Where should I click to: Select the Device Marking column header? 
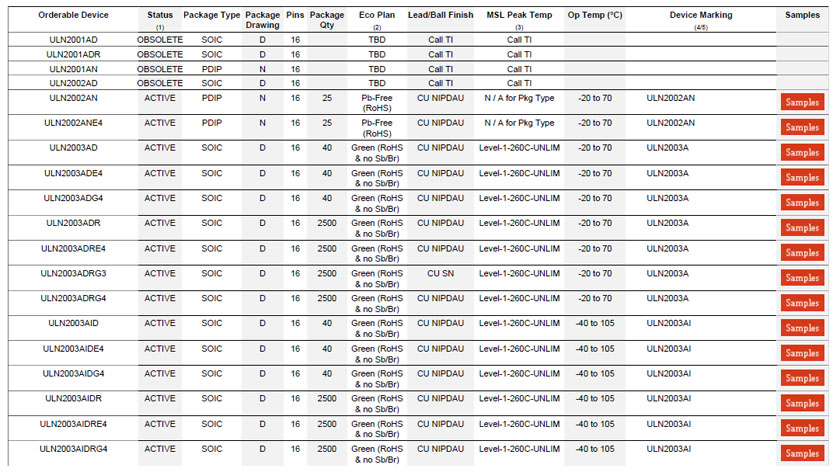(700, 16)
